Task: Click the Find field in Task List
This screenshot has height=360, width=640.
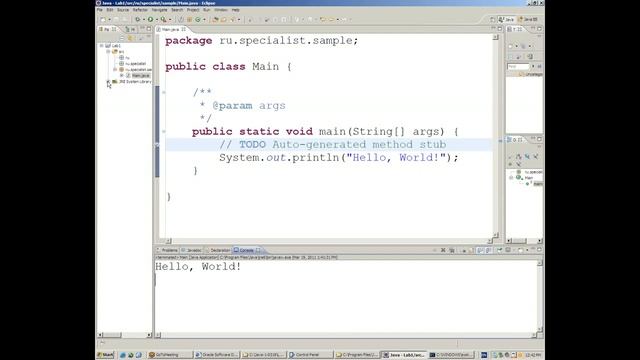Action: [518, 66]
